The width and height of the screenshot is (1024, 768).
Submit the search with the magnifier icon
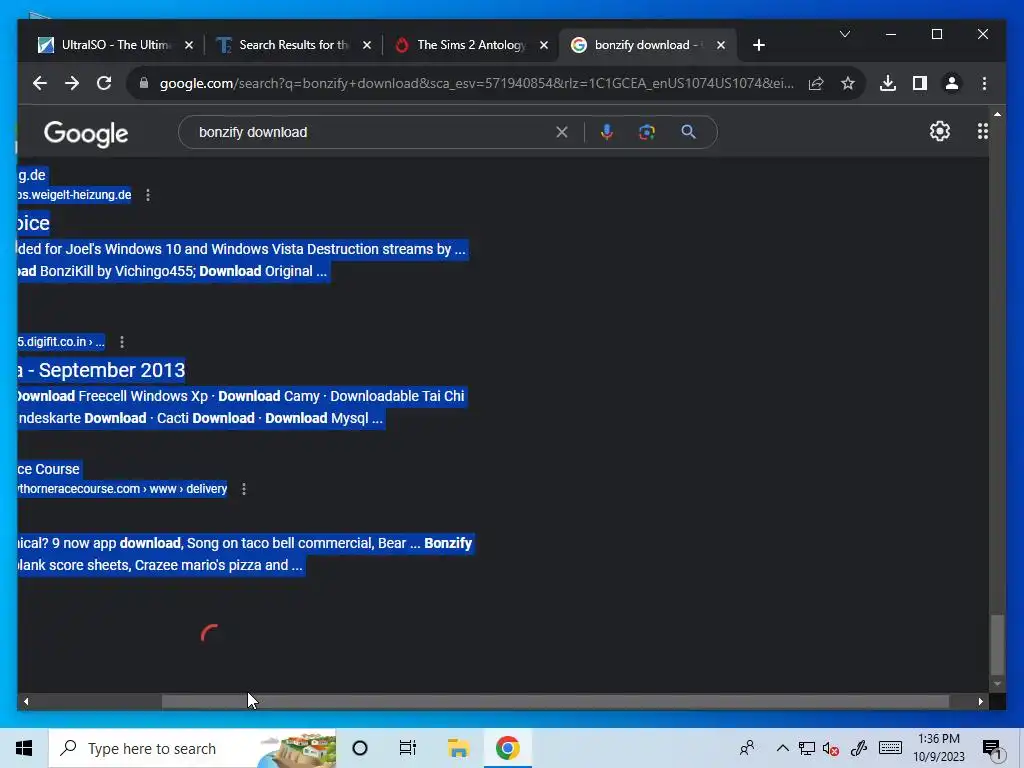pos(688,132)
